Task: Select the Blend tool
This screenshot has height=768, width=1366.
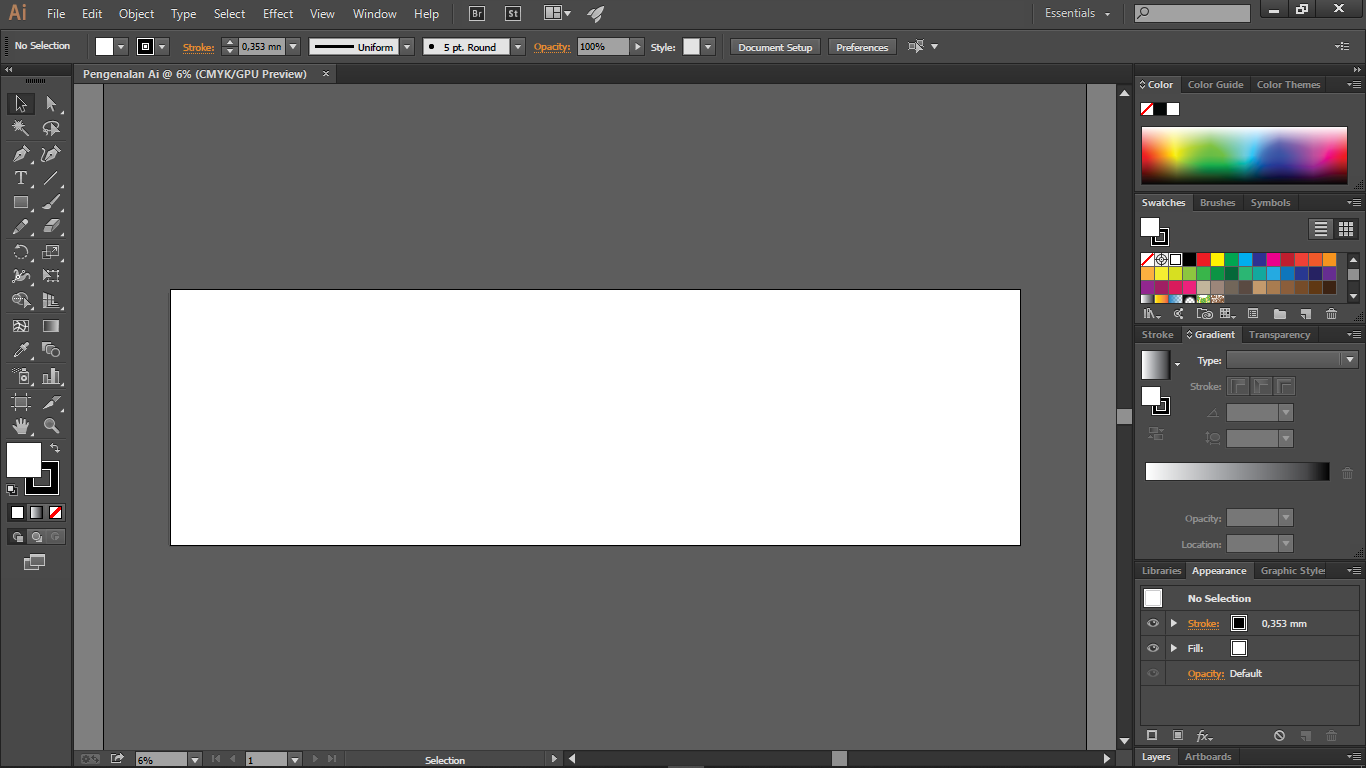Action: tap(51, 351)
